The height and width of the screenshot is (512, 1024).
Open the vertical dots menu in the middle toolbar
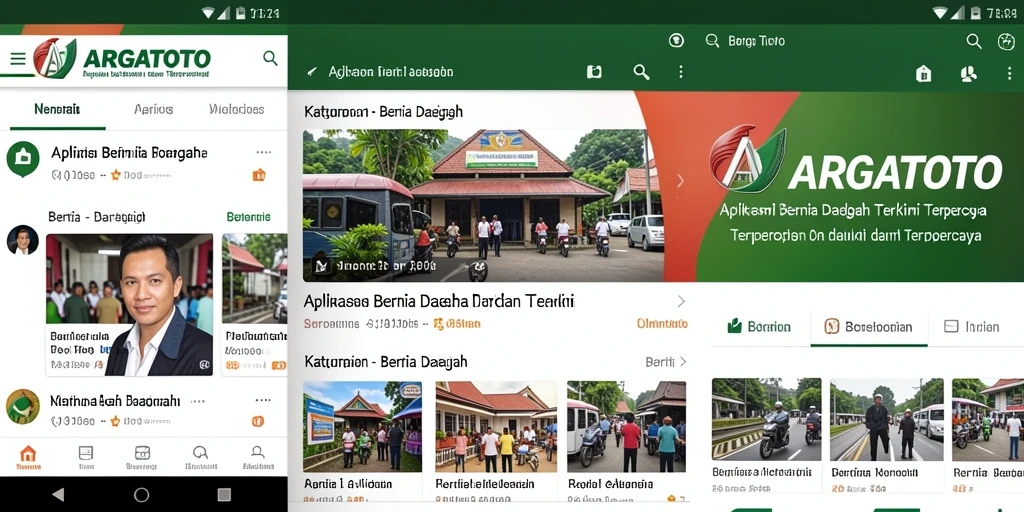coord(680,72)
